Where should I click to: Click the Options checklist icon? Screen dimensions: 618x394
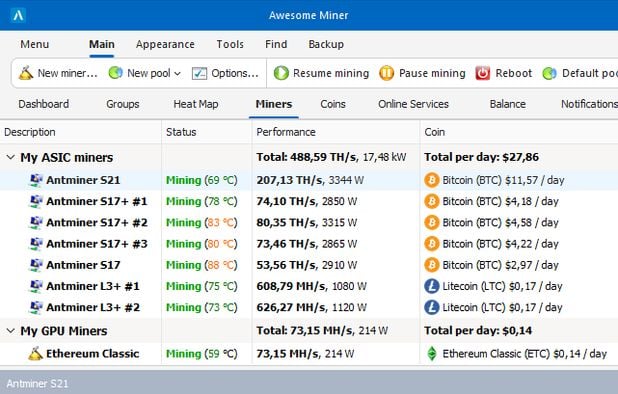point(199,73)
